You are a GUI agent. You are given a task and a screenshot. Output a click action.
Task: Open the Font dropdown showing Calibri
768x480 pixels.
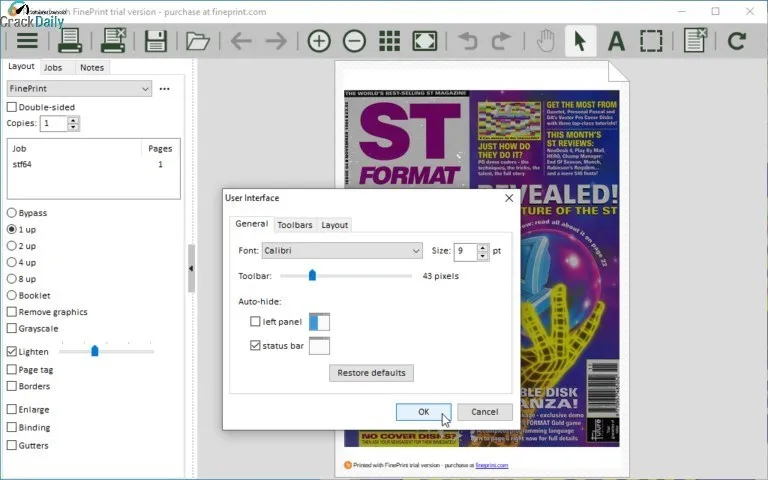pyautogui.click(x=341, y=251)
